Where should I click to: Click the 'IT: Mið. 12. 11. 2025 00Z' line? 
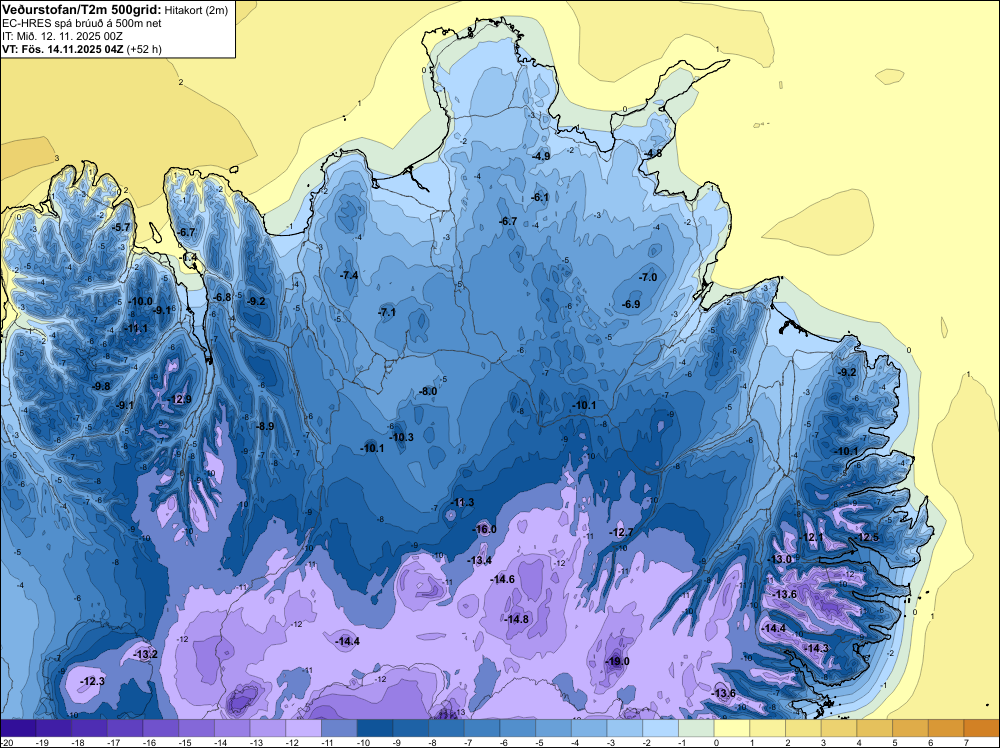coord(62,36)
